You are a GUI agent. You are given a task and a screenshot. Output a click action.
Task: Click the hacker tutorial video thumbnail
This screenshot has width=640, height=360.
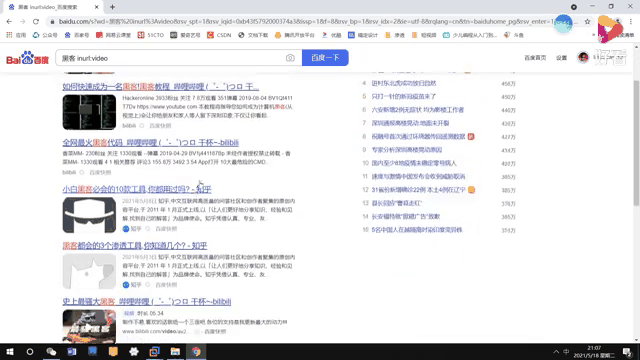(89, 112)
